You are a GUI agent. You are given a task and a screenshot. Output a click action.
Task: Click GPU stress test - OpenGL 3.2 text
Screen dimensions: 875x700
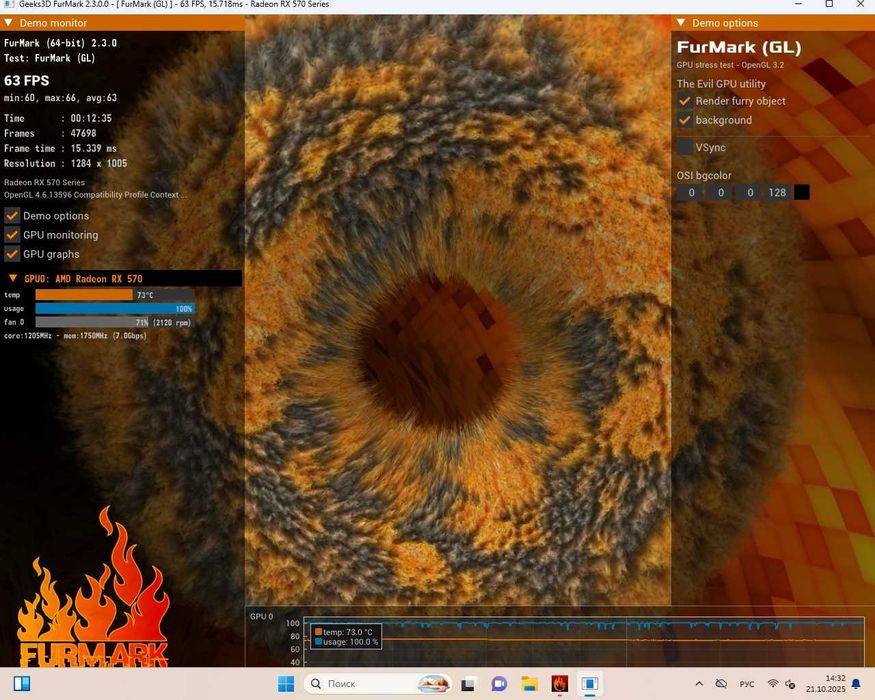[x=730, y=65]
